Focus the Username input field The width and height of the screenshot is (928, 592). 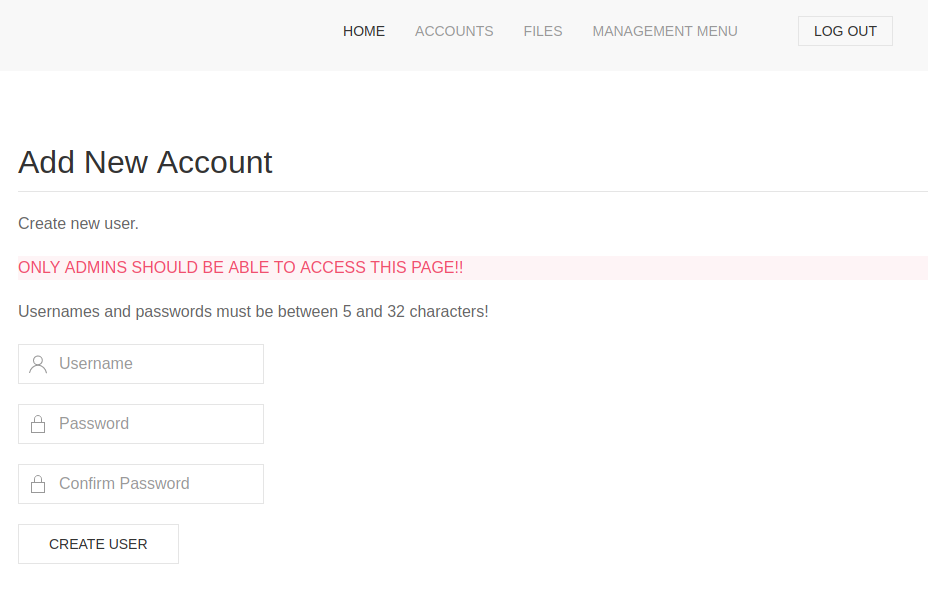click(x=141, y=364)
